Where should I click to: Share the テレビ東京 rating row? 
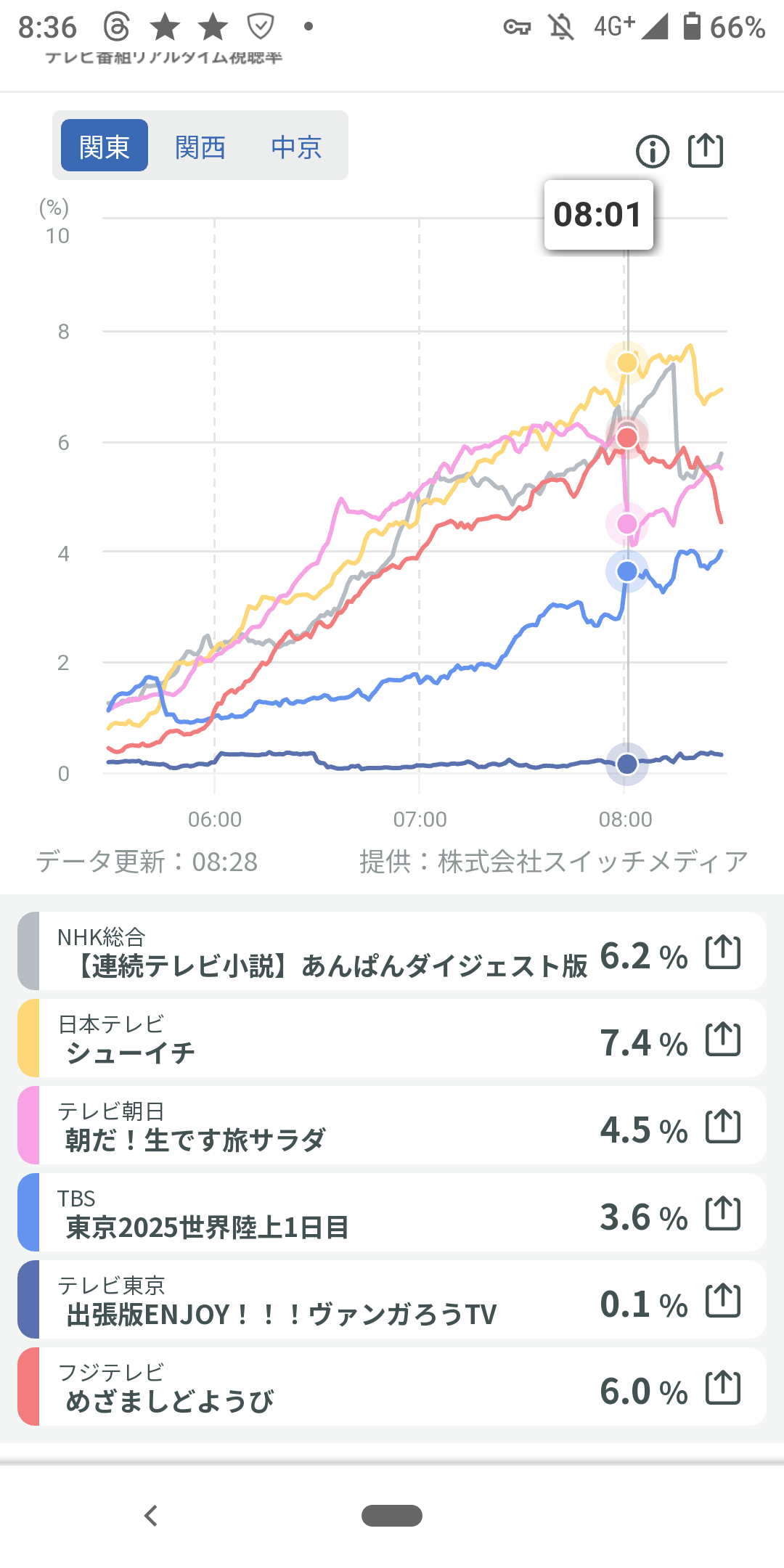click(723, 1300)
